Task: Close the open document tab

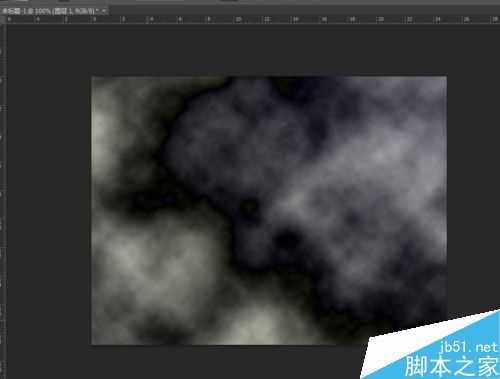Action: [104, 11]
